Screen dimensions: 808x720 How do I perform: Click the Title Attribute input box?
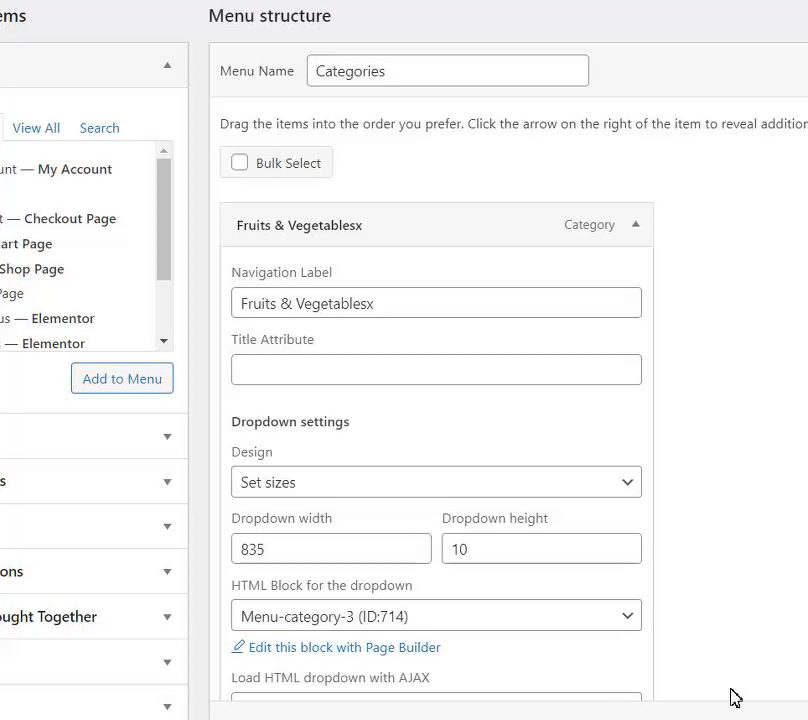(x=436, y=370)
